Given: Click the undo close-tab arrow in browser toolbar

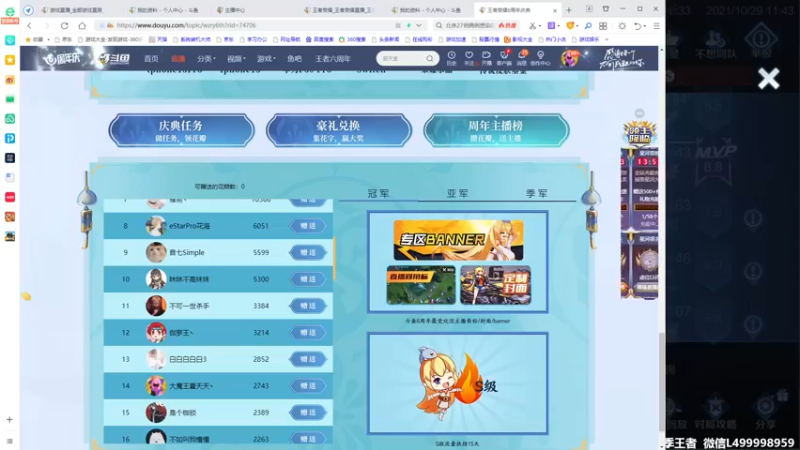Looking at the screenshot, I should point(638,26).
